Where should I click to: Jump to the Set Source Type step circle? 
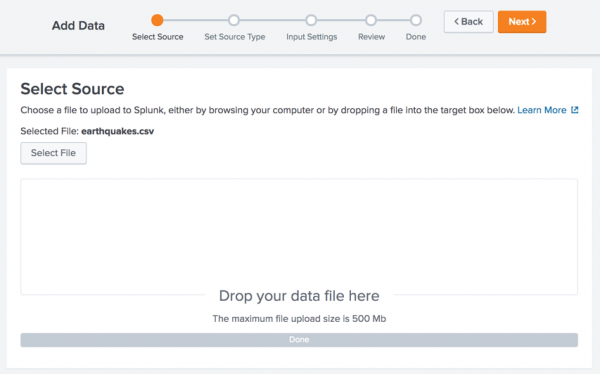pos(234,20)
